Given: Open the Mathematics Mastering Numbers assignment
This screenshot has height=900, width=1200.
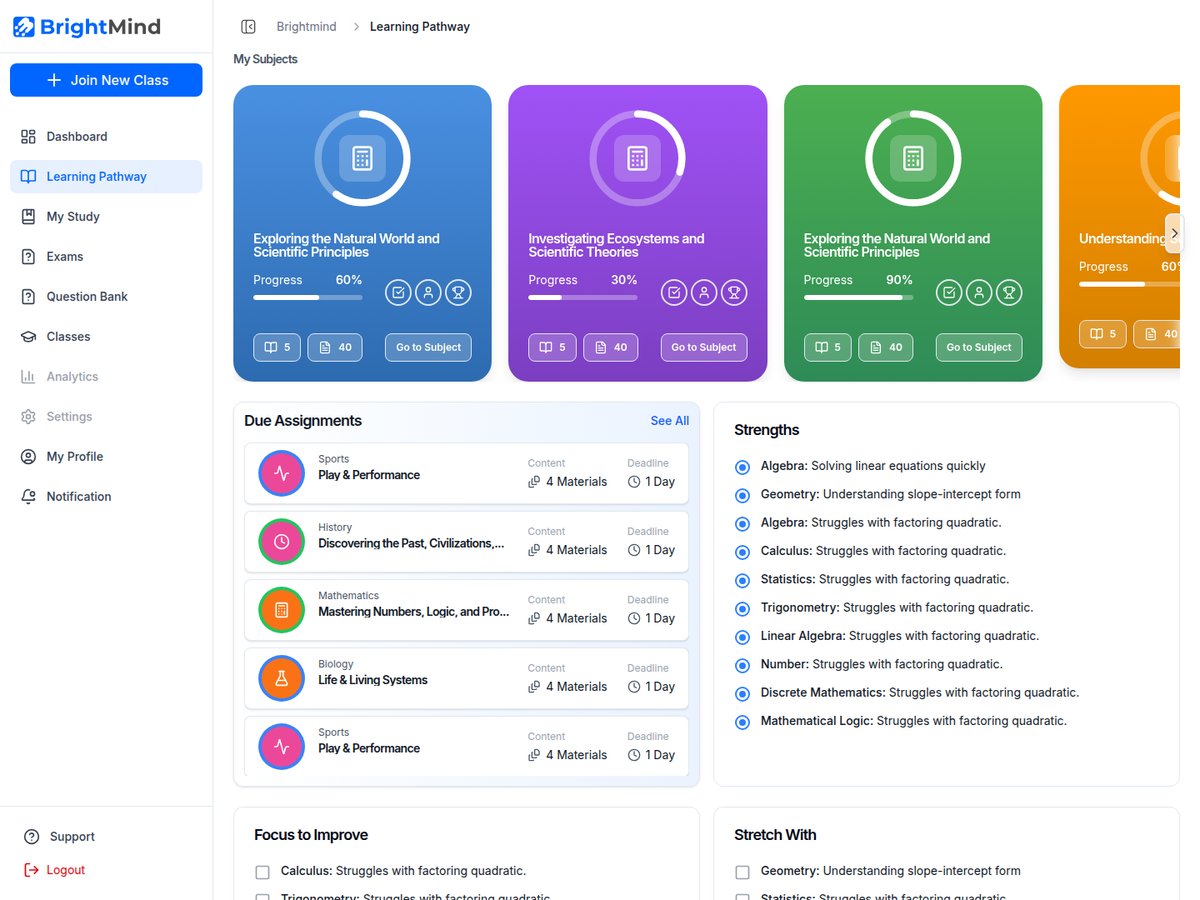Looking at the screenshot, I should click(467, 610).
